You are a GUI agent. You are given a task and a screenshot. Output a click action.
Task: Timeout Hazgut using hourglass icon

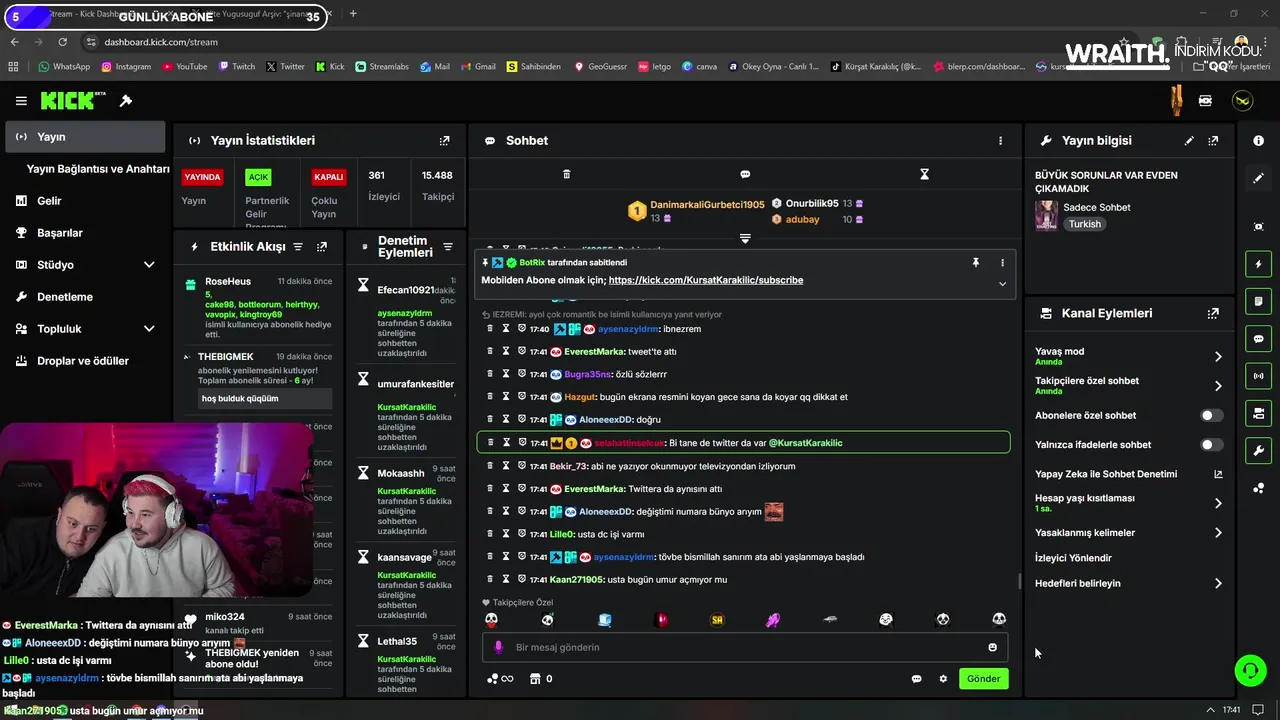point(506,397)
